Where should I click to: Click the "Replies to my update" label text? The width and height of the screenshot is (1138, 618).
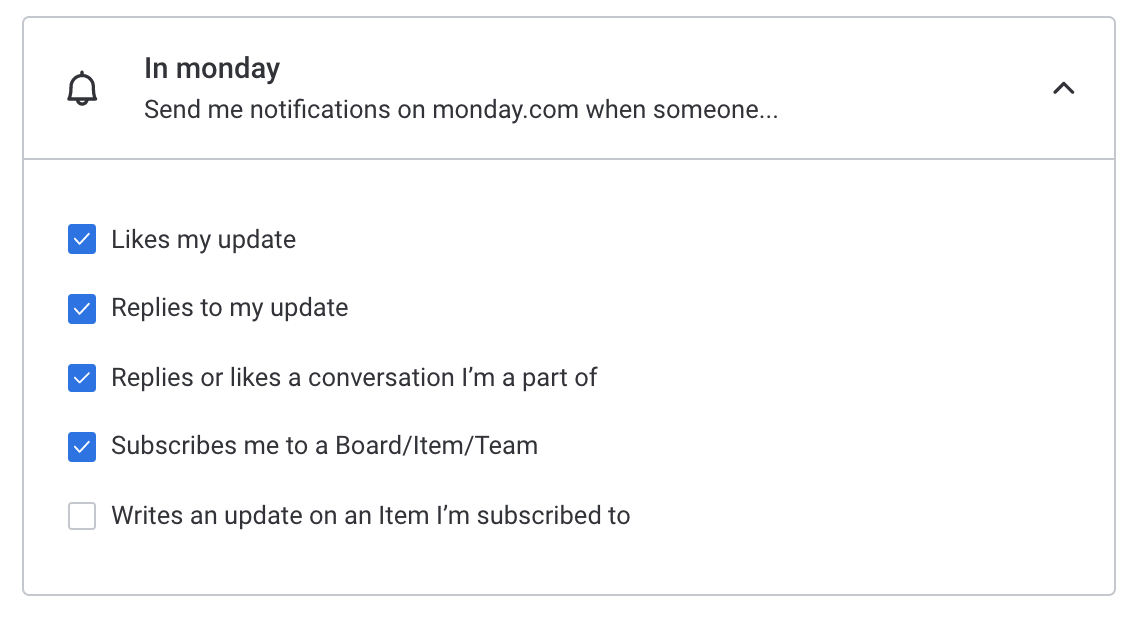point(229,308)
